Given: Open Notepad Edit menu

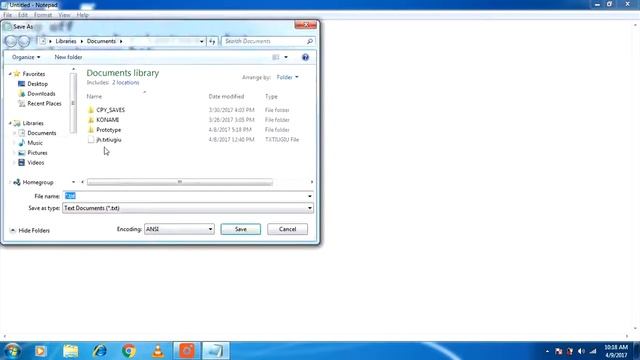Looking at the screenshot, I should (22, 15).
